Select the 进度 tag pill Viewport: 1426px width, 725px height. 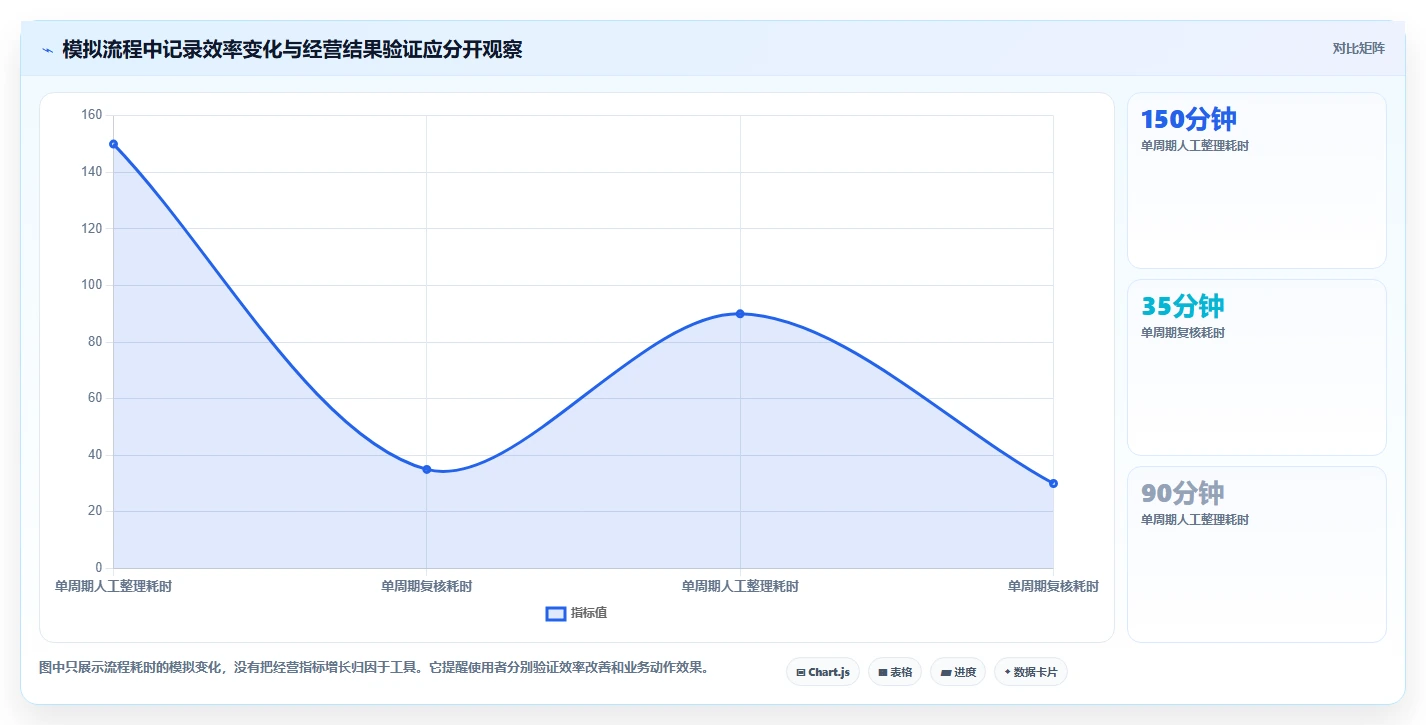pyautogui.click(x=958, y=672)
